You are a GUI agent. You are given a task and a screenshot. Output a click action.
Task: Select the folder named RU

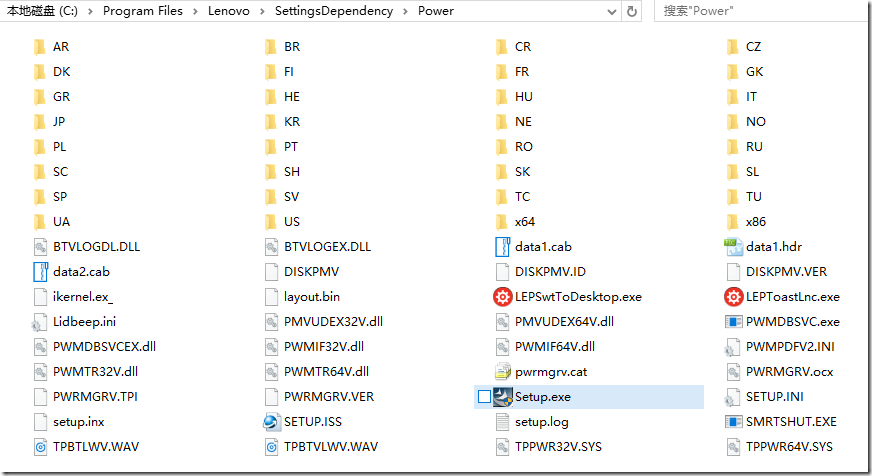click(x=754, y=147)
